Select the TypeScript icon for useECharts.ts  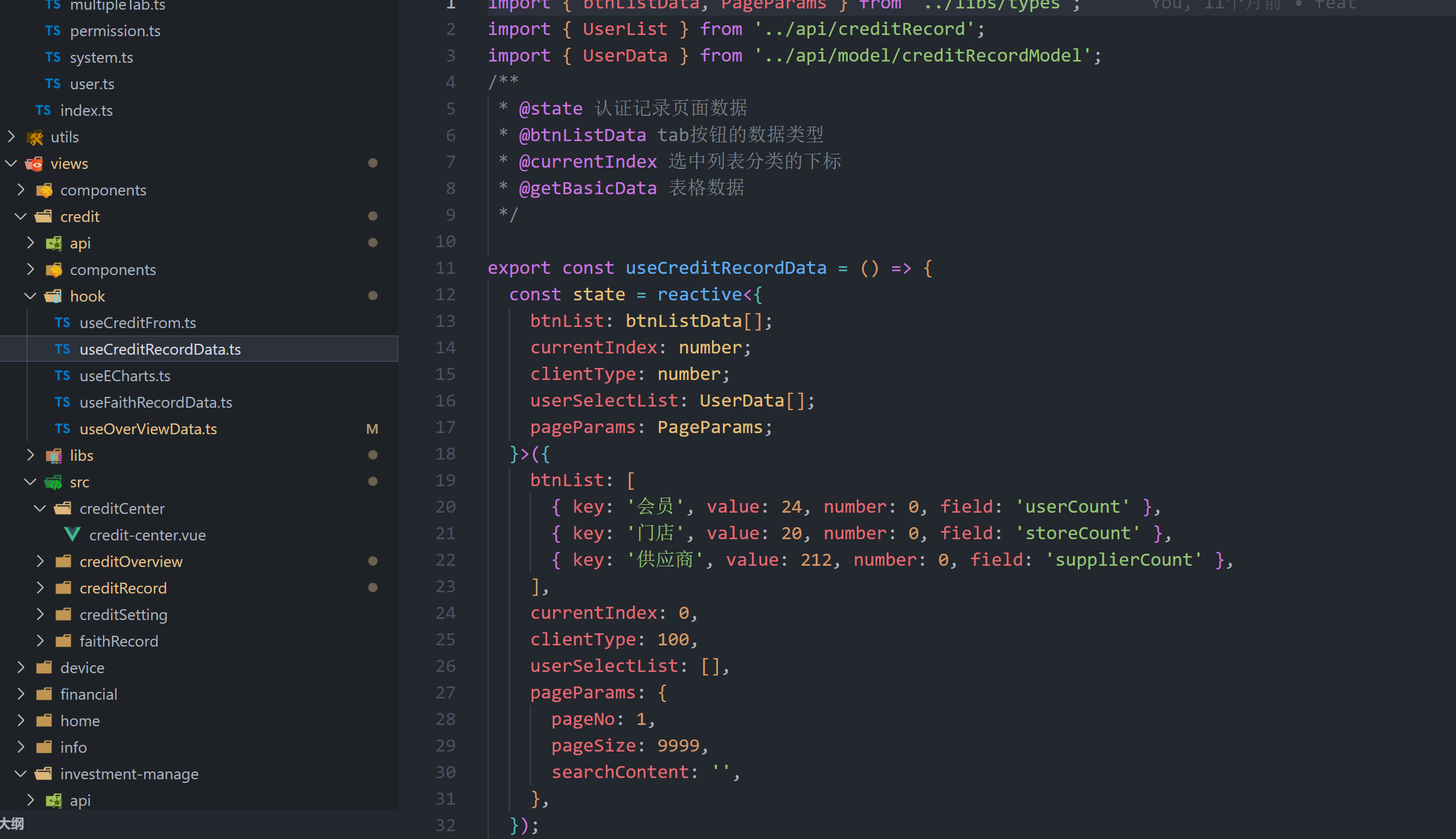pyautogui.click(x=62, y=375)
